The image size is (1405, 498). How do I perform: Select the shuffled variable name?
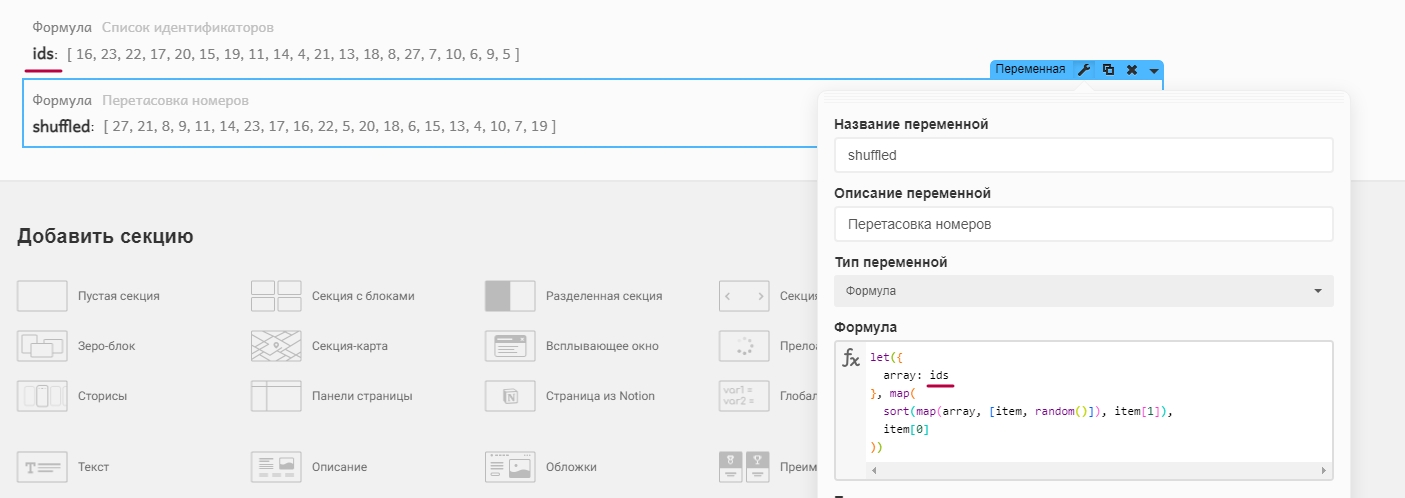point(62,126)
